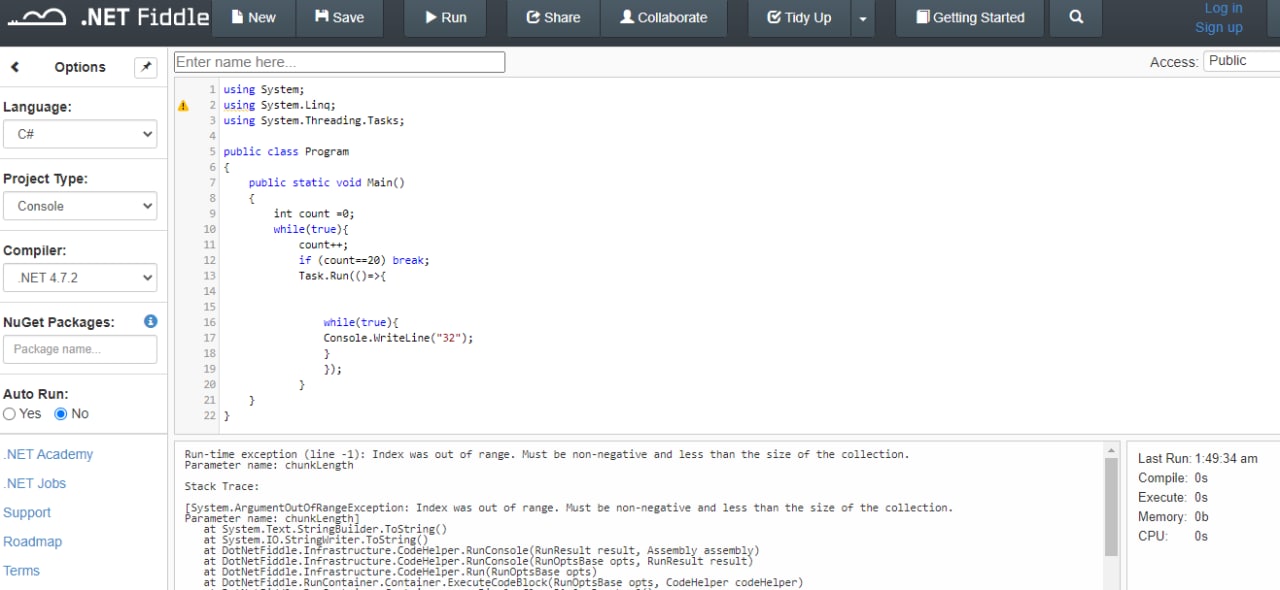This screenshot has width=1280, height=590.
Task: Open the Terms link
Action: click(x=22, y=570)
